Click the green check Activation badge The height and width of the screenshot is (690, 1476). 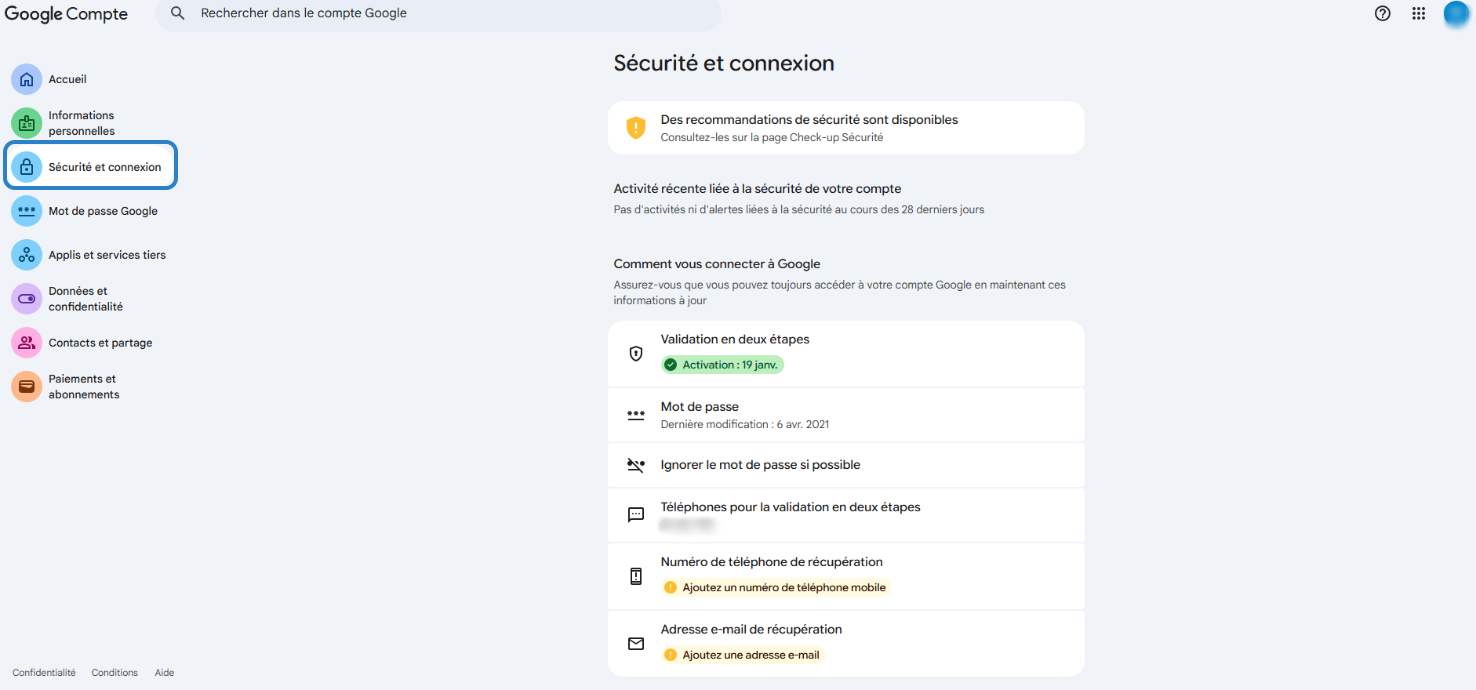coord(722,365)
